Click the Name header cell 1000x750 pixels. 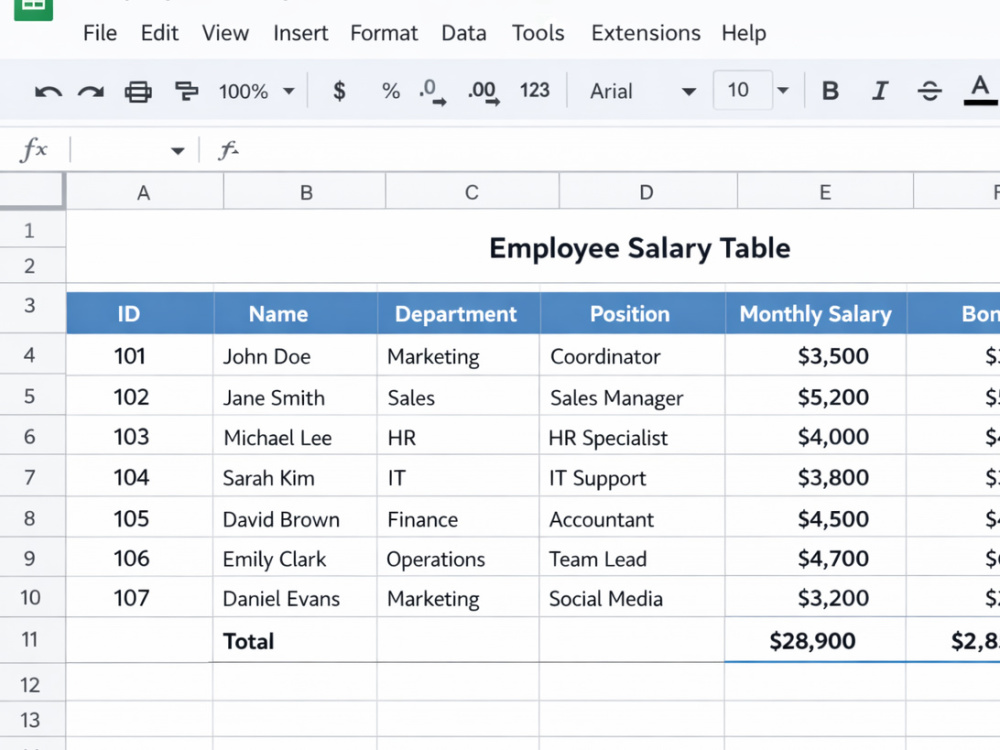pyautogui.click(x=295, y=313)
